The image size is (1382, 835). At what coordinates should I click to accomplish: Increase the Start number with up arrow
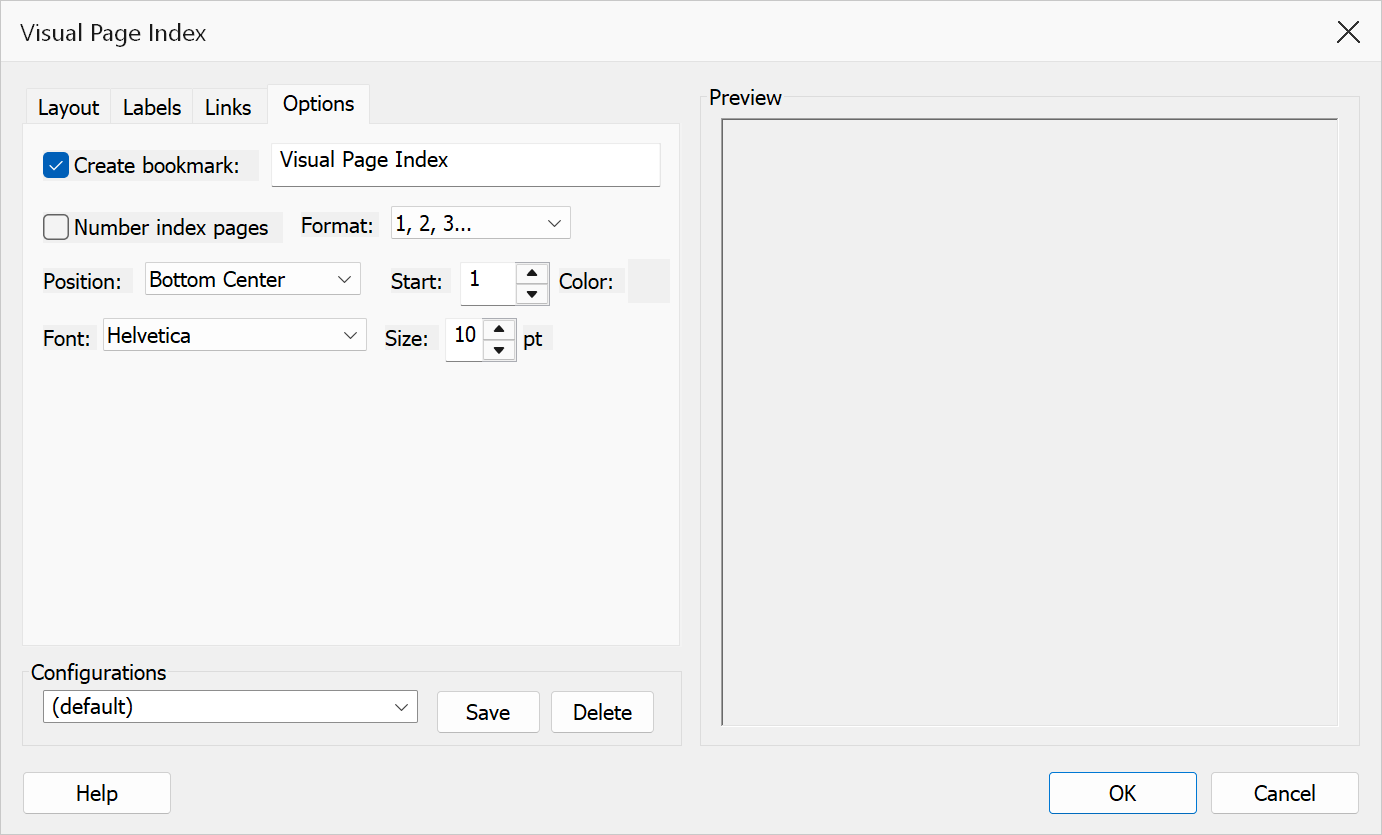coord(532,273)
